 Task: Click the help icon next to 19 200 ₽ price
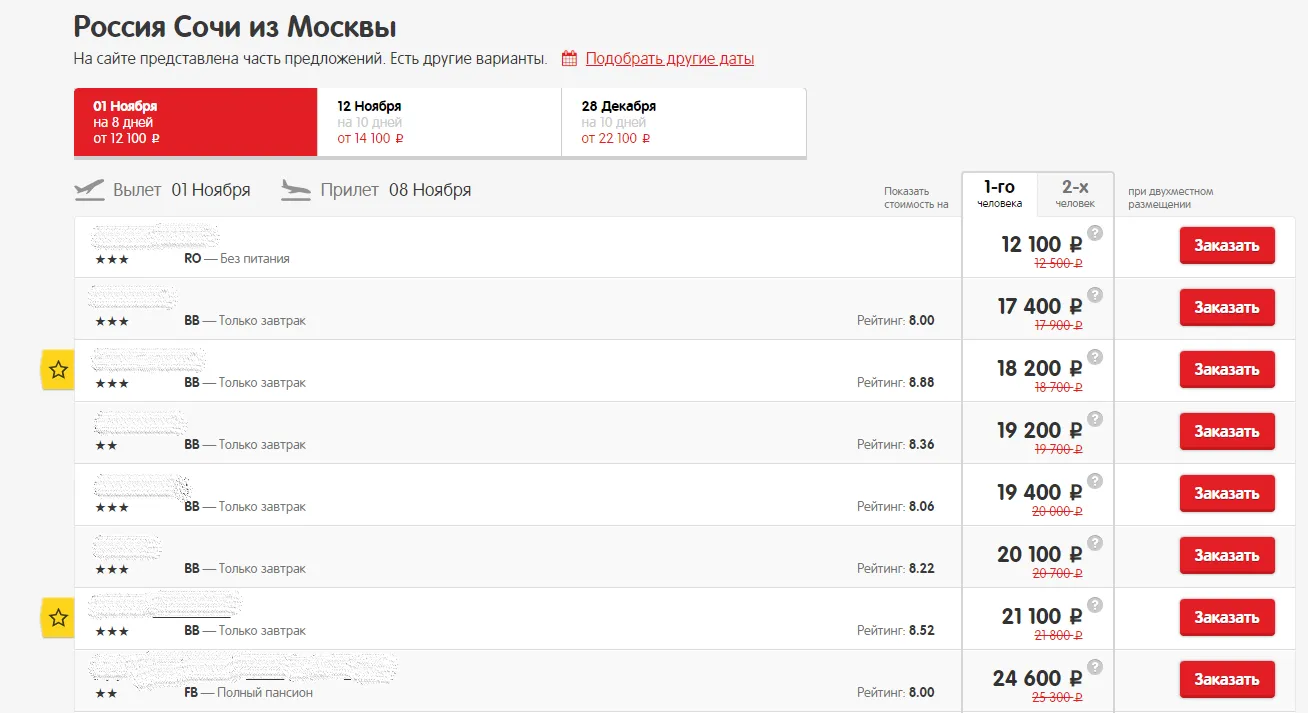point(1095,419)
